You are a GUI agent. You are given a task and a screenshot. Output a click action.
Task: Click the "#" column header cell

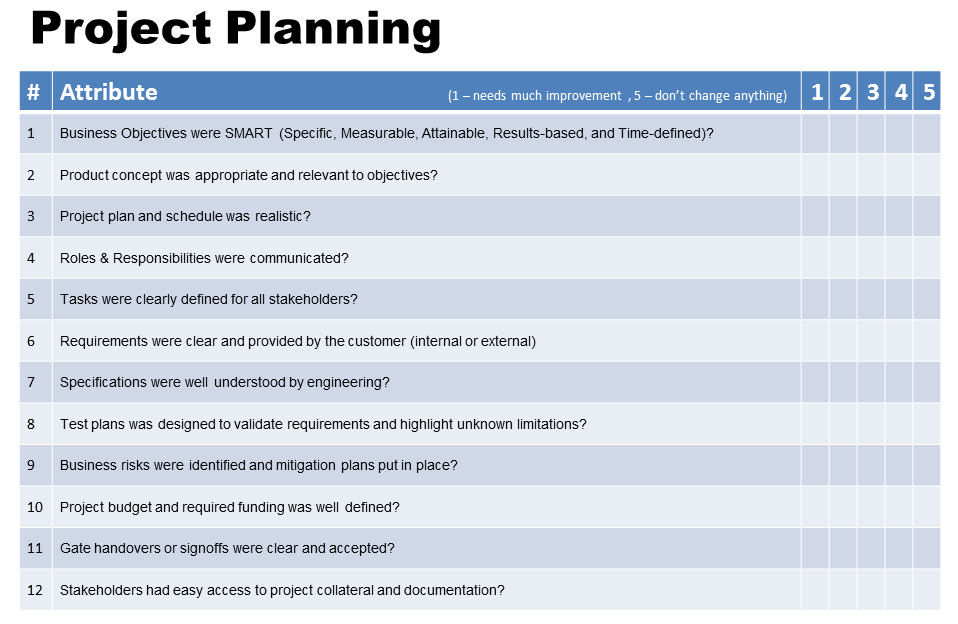(35, 92)
